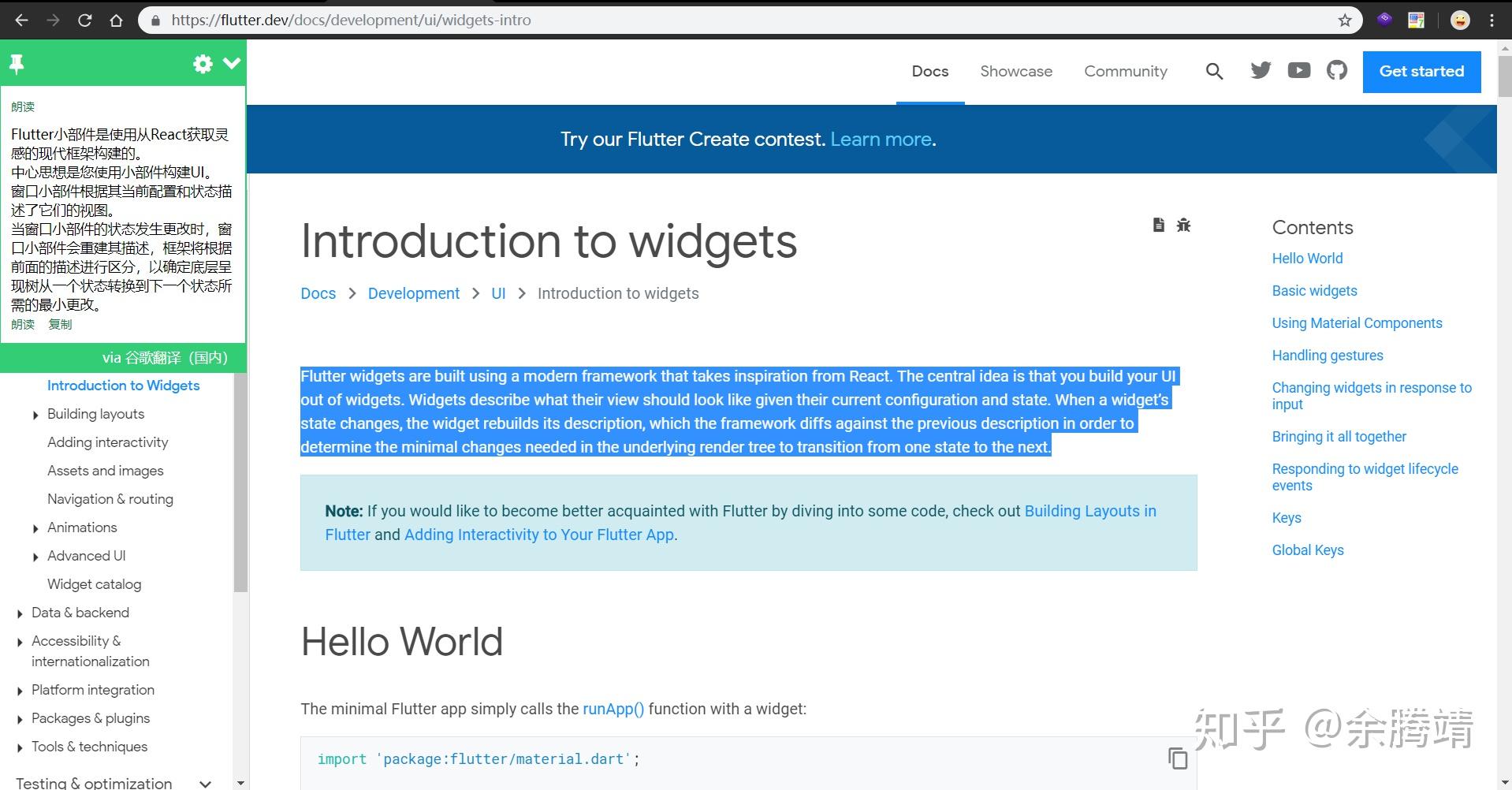Viewport: 1512px width, 790px height.
Task: Follow the Learn more contest link
Action: tap(881, 140)
